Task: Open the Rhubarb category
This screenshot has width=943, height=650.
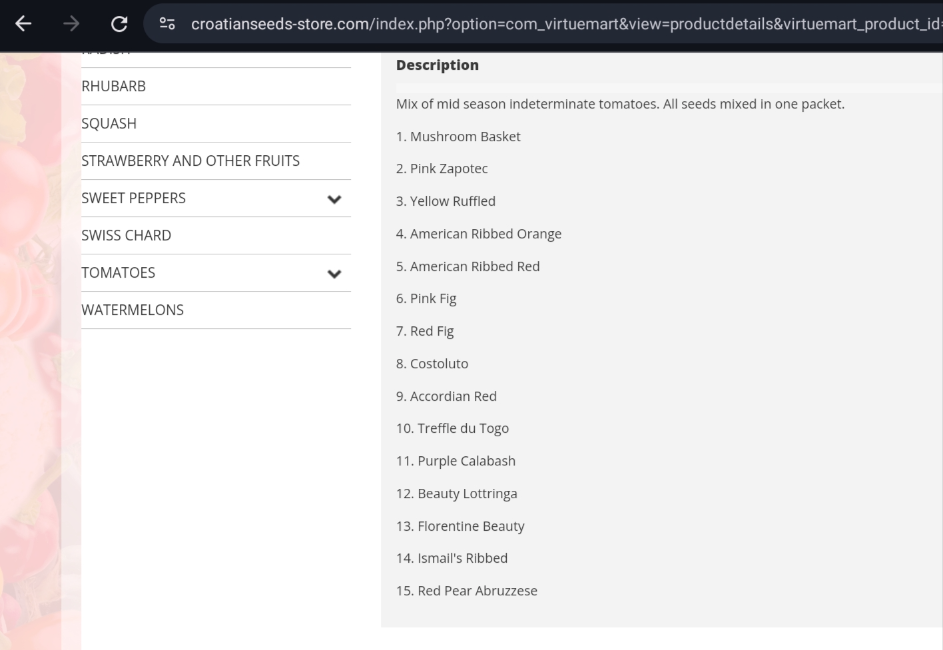Action: pyautogui.click(x=113, y=86)
